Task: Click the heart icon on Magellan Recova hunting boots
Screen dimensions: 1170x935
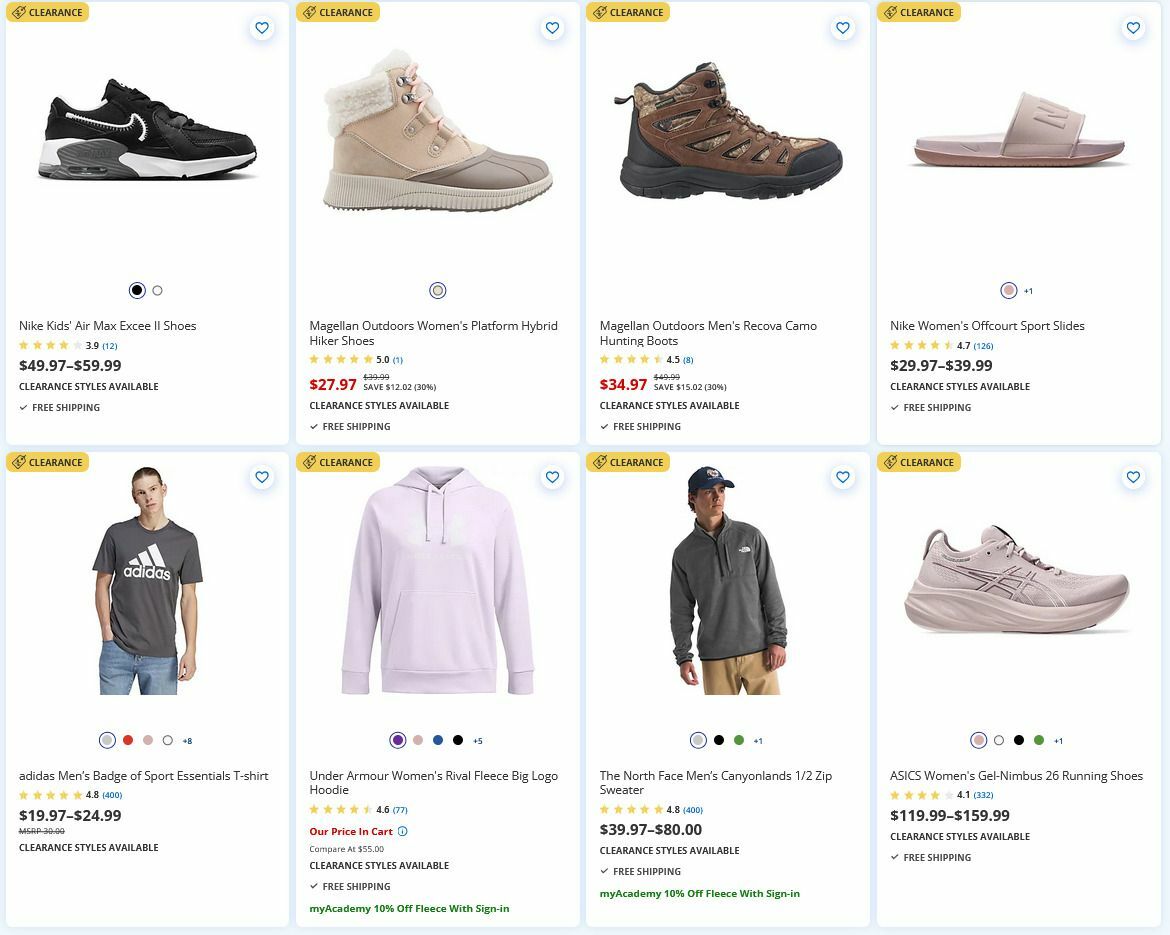Action: pyautogui.click(x=842, y=28)
